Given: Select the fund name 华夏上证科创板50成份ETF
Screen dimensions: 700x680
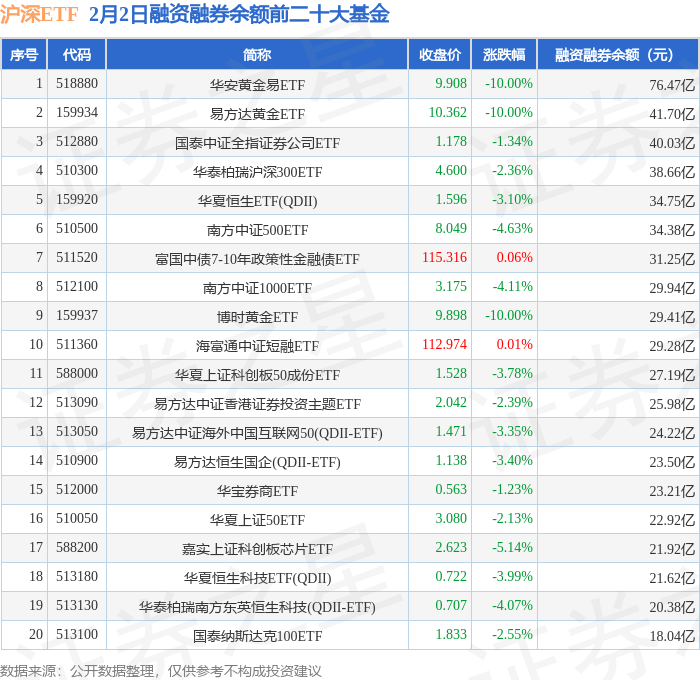Looking at the screenshot, I should click(x=257, y=375).
